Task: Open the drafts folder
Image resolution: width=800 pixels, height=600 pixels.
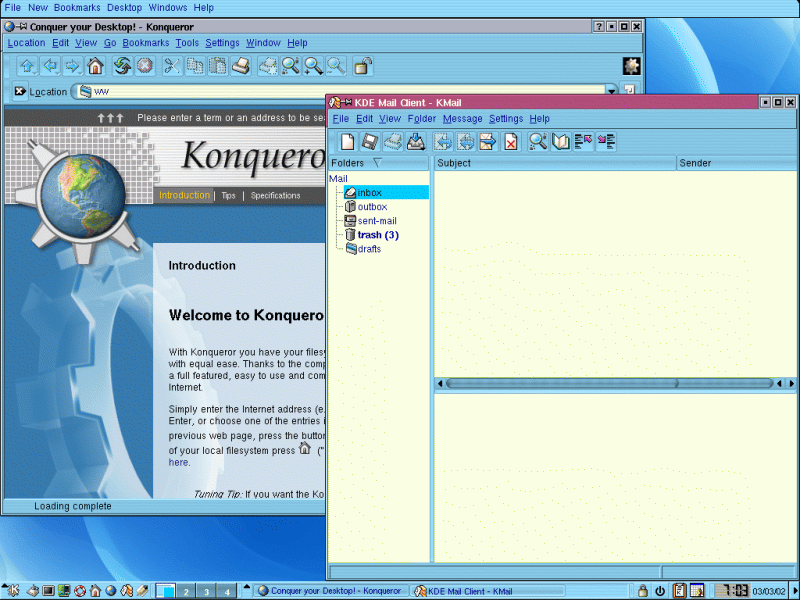Action: (363, 249)
